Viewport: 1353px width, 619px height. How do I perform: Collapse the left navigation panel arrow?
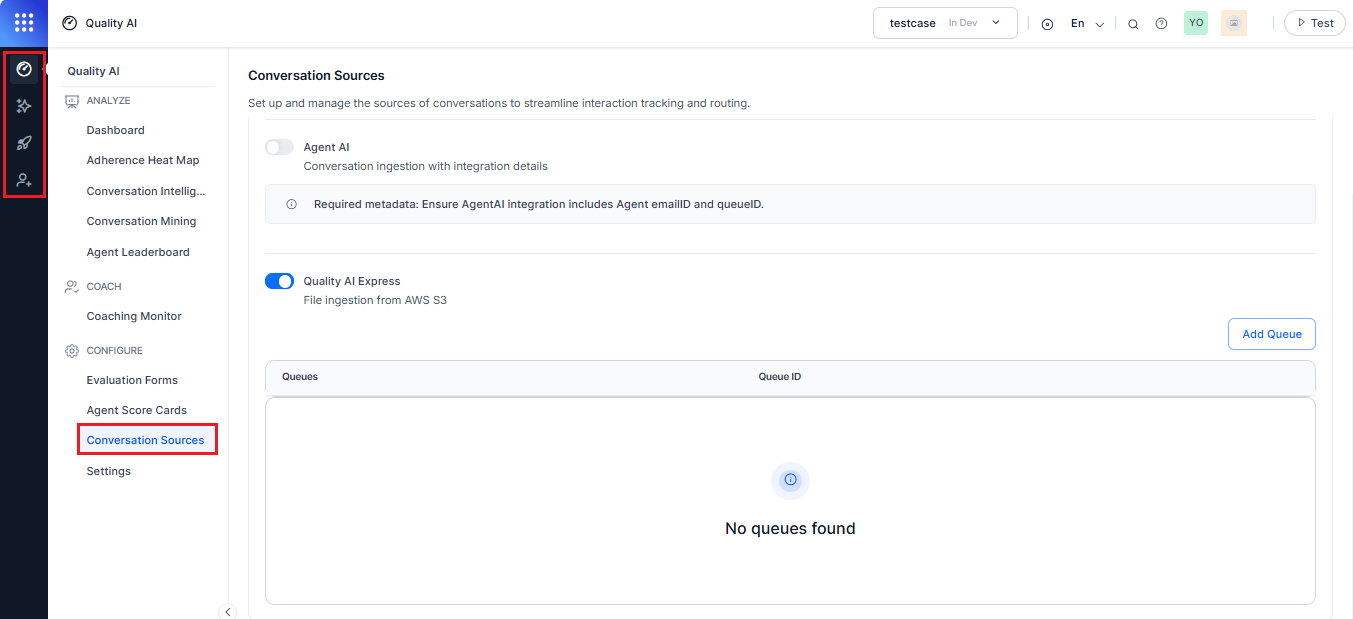(227, 611)
